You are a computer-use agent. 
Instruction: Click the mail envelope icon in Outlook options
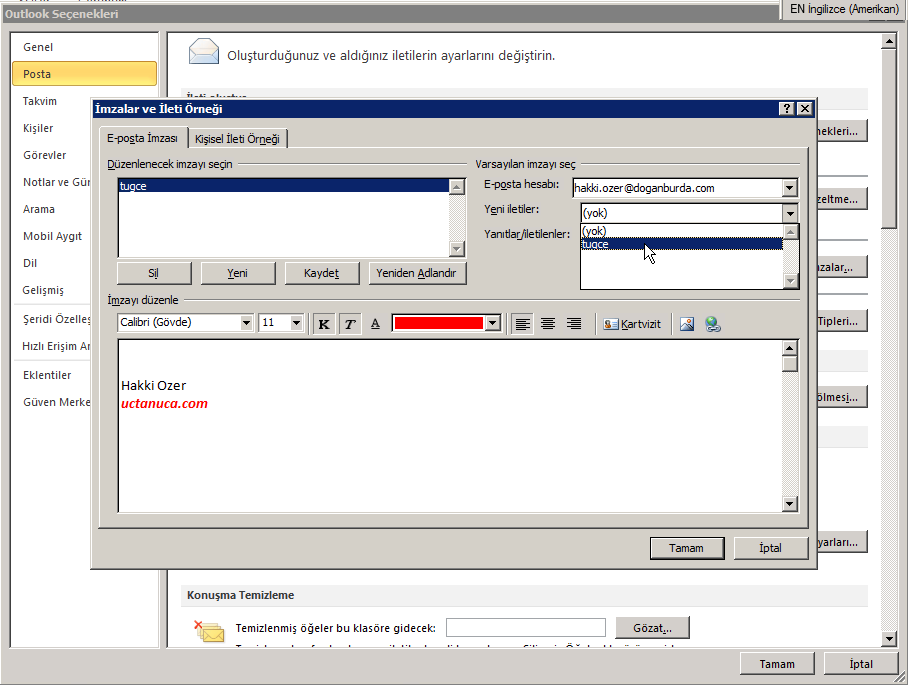(204, 52)
